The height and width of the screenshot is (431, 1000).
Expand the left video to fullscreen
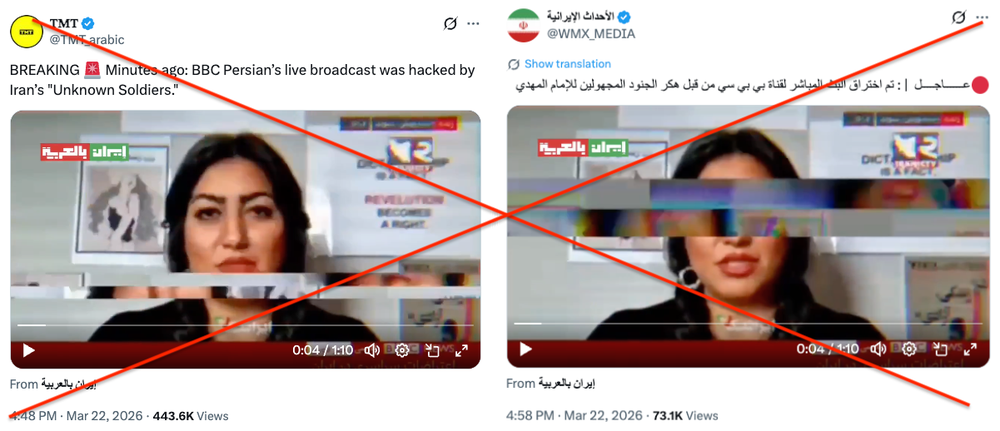[x=461, y=350]
